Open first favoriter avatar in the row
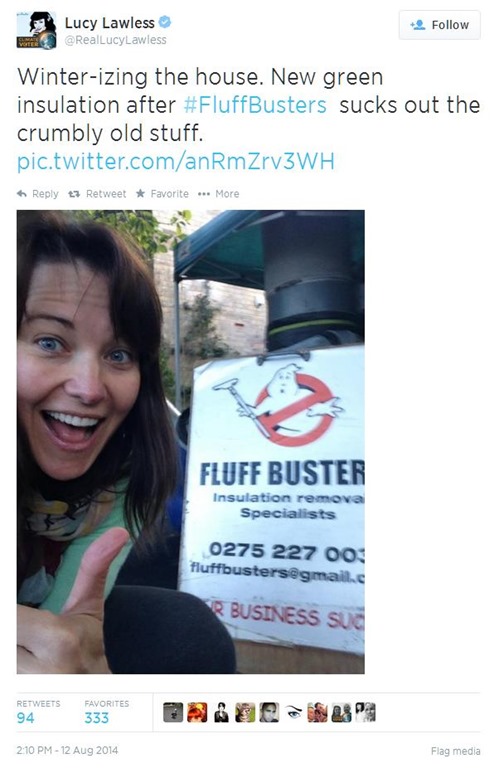Image resolution: width=504 pixels, height=768 pixels. coord(173,713)
